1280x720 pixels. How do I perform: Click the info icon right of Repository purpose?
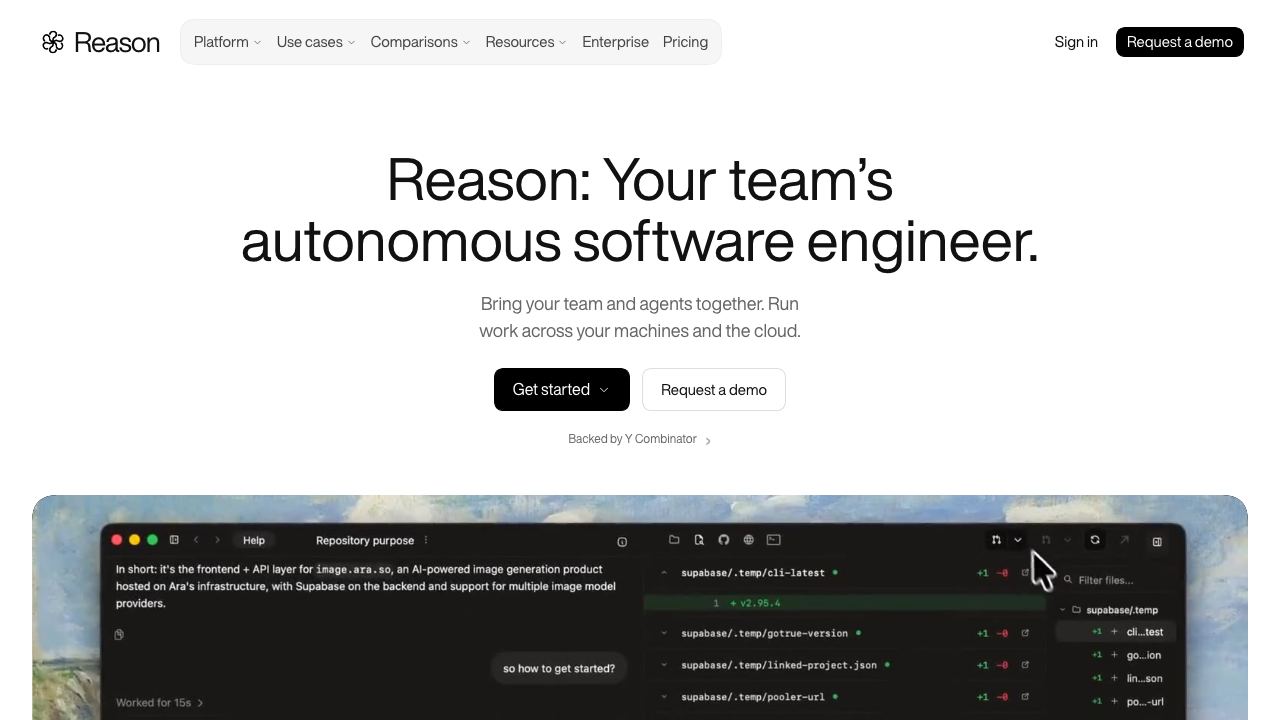pyautogui.click(x=622, y=542)
